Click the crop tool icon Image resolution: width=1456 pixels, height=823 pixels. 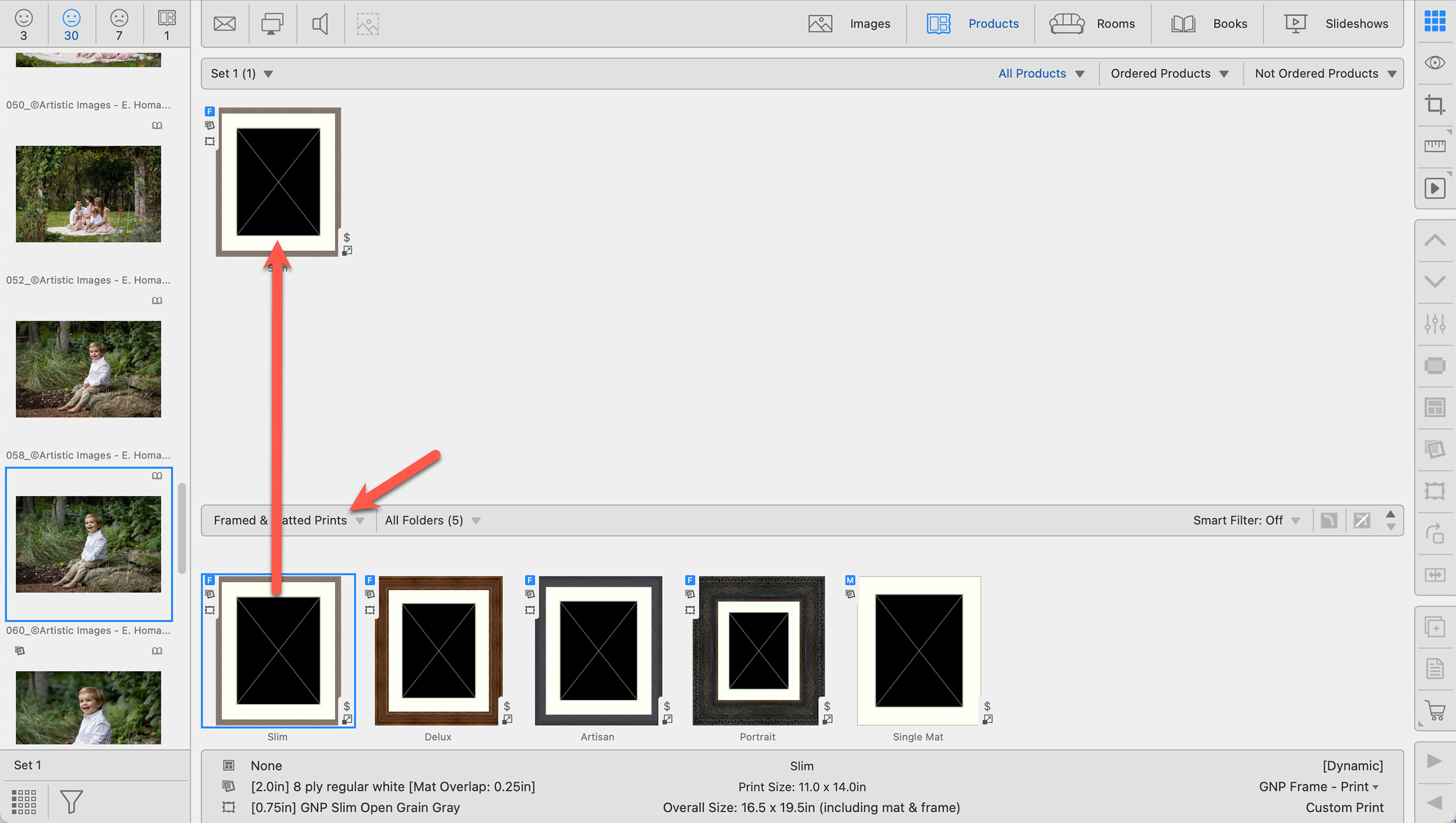click(x=1434, y=105)
